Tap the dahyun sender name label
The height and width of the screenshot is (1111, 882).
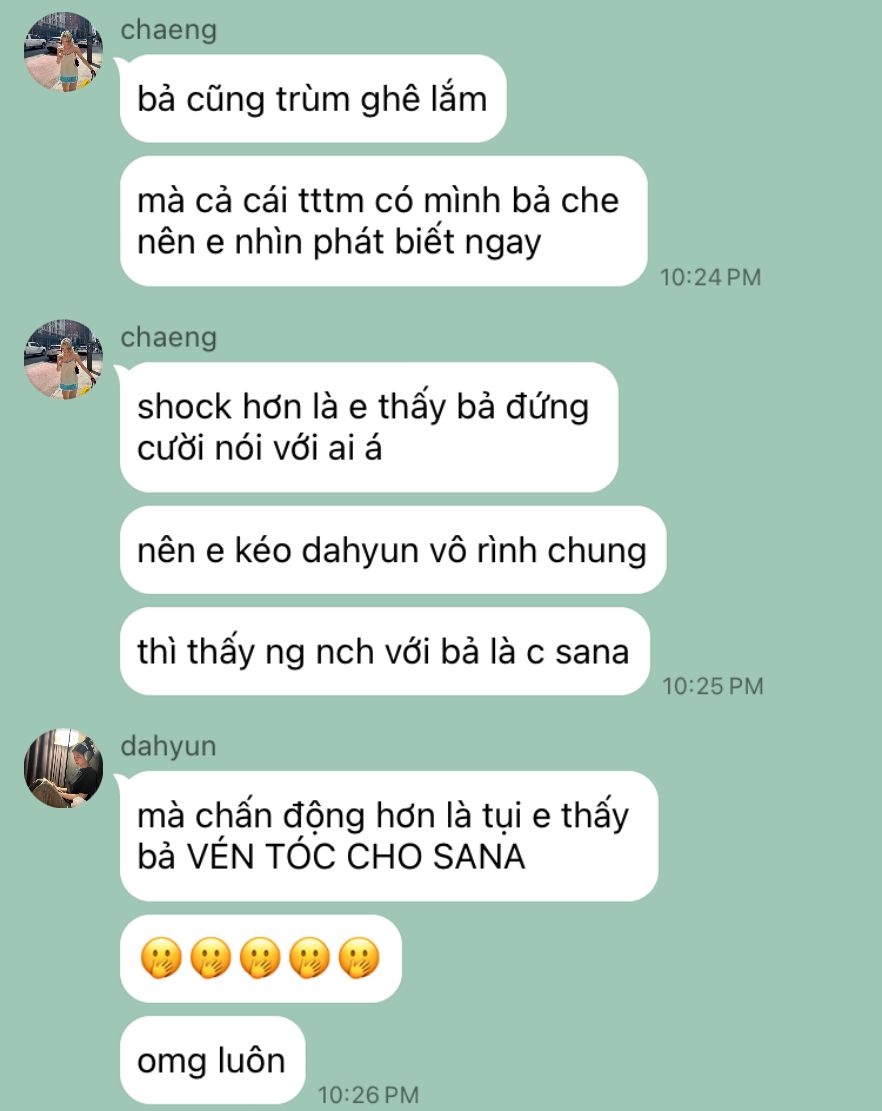click(169, 746)
